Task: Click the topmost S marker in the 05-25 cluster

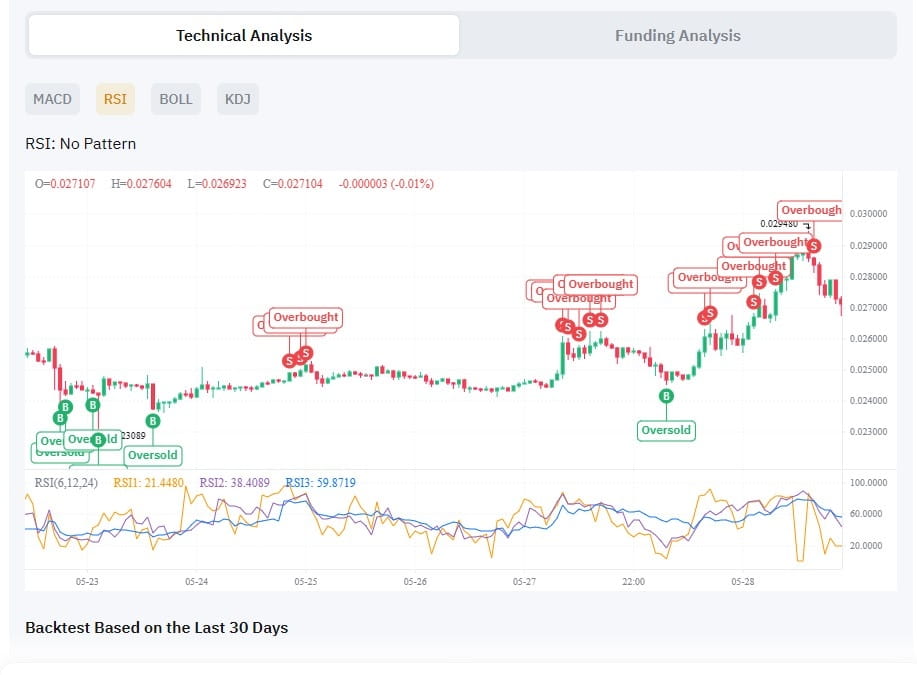Action: point(306,352)
